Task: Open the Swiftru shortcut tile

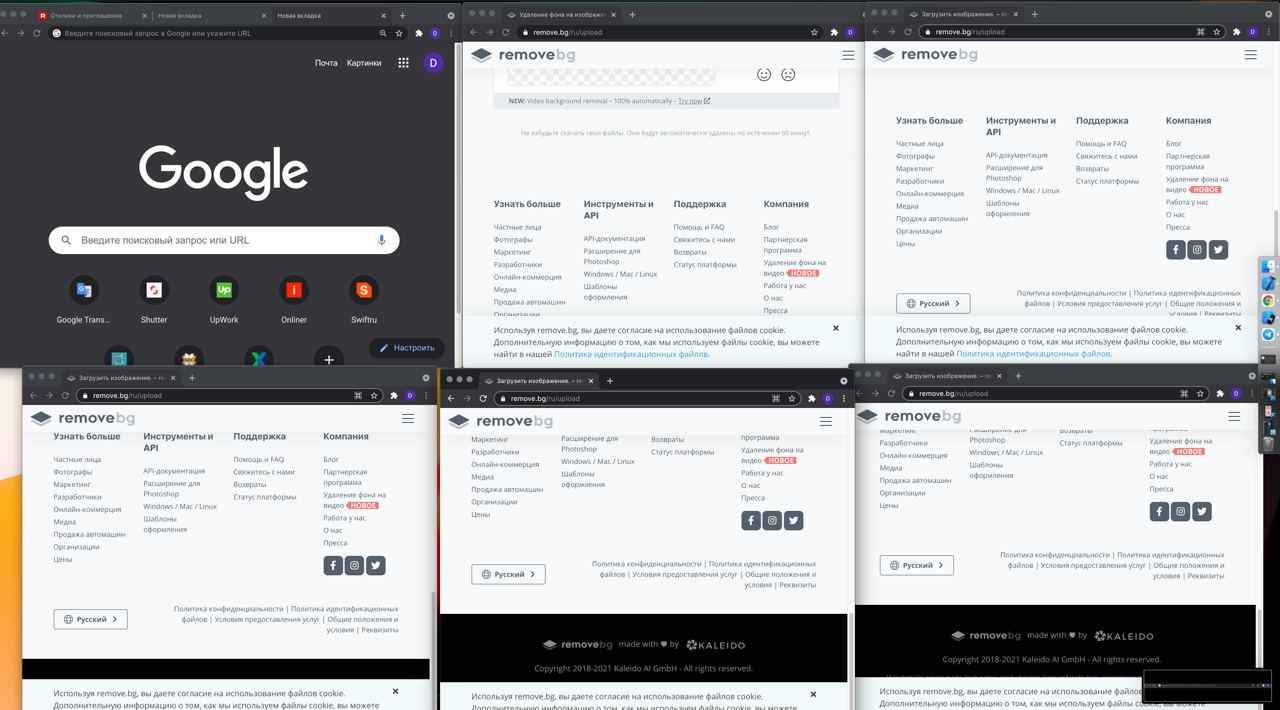Action: click(x=364, y=290)
